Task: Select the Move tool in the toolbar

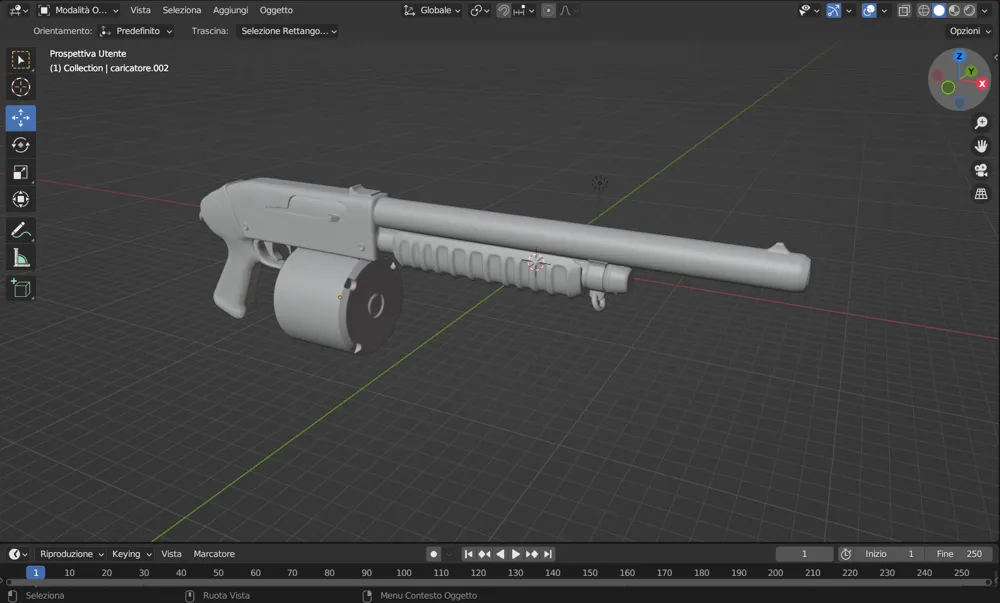Action: click(20, 118)
